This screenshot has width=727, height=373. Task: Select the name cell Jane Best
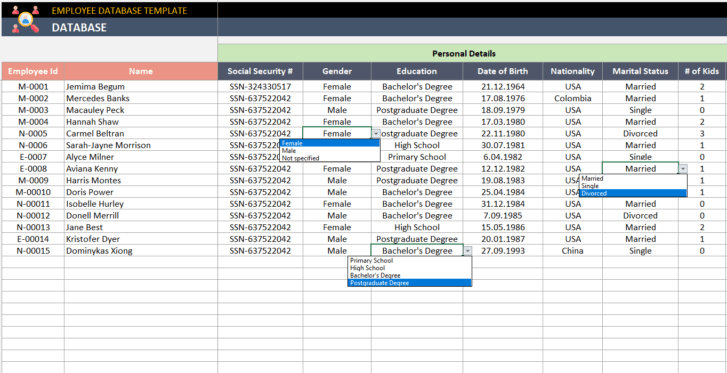141,227
